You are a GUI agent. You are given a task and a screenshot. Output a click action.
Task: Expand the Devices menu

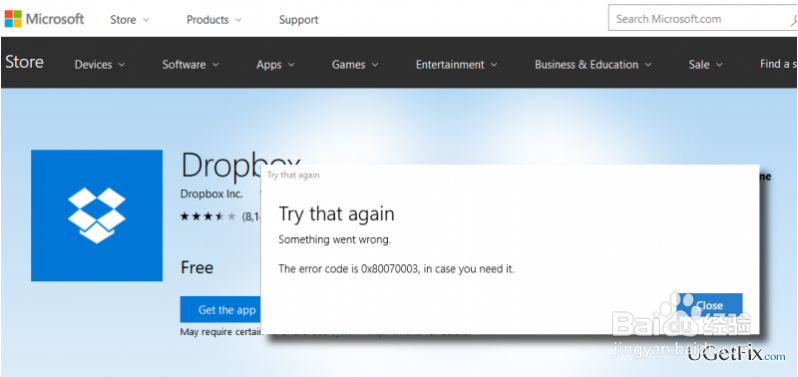coord(100,65)
